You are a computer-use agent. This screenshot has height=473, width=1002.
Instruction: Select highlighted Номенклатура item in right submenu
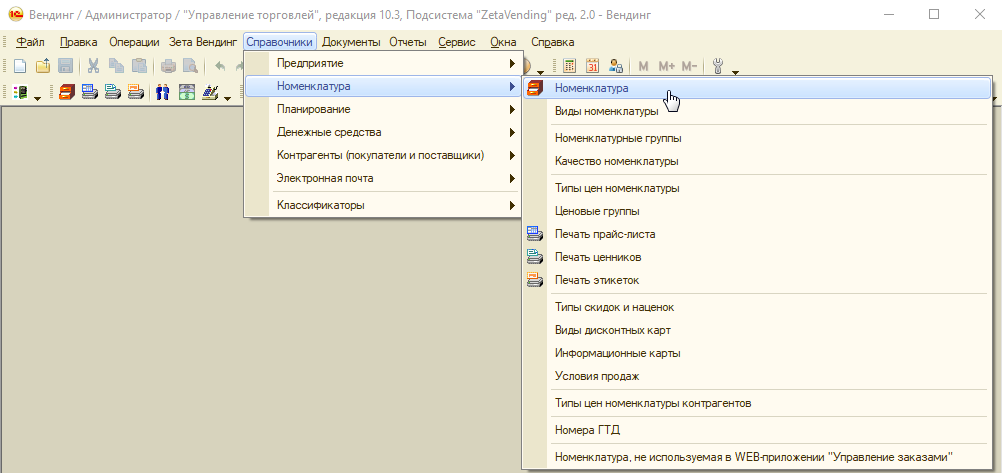point(757,88)
